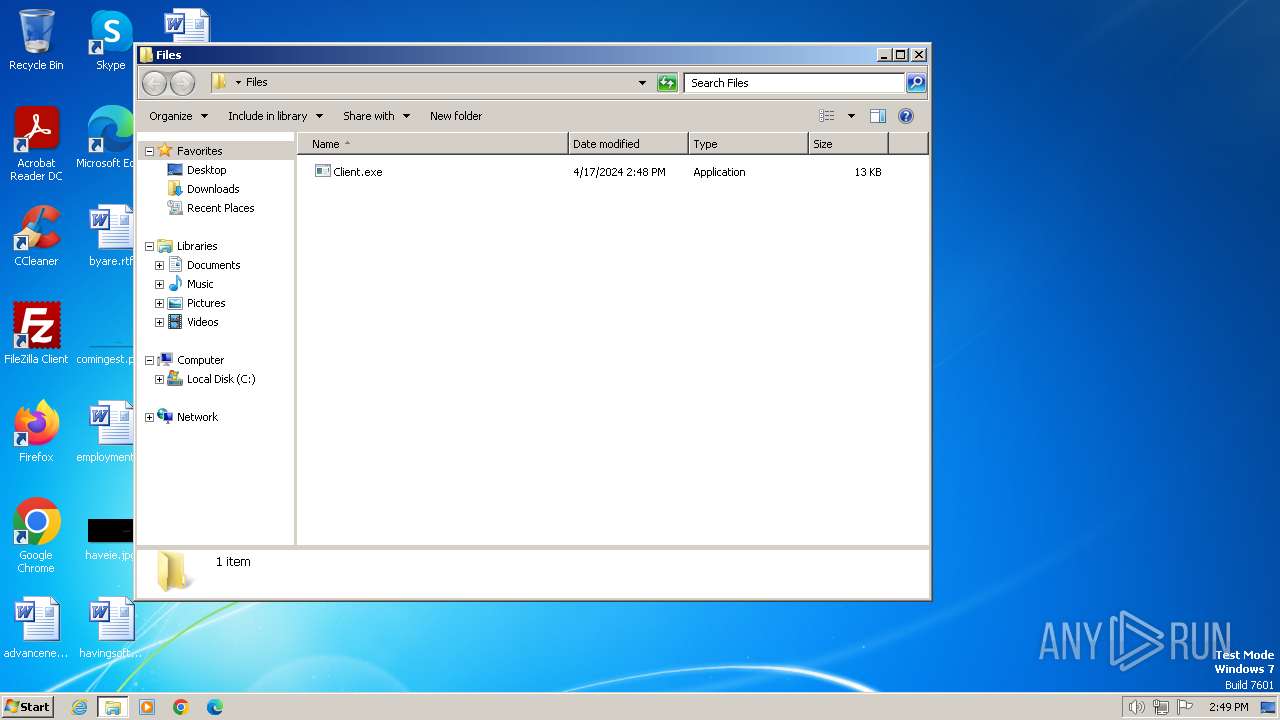This screenshot has width=1280, height=720.
Task: Open Firefox desktop shortcut
Action: point(36,431)
